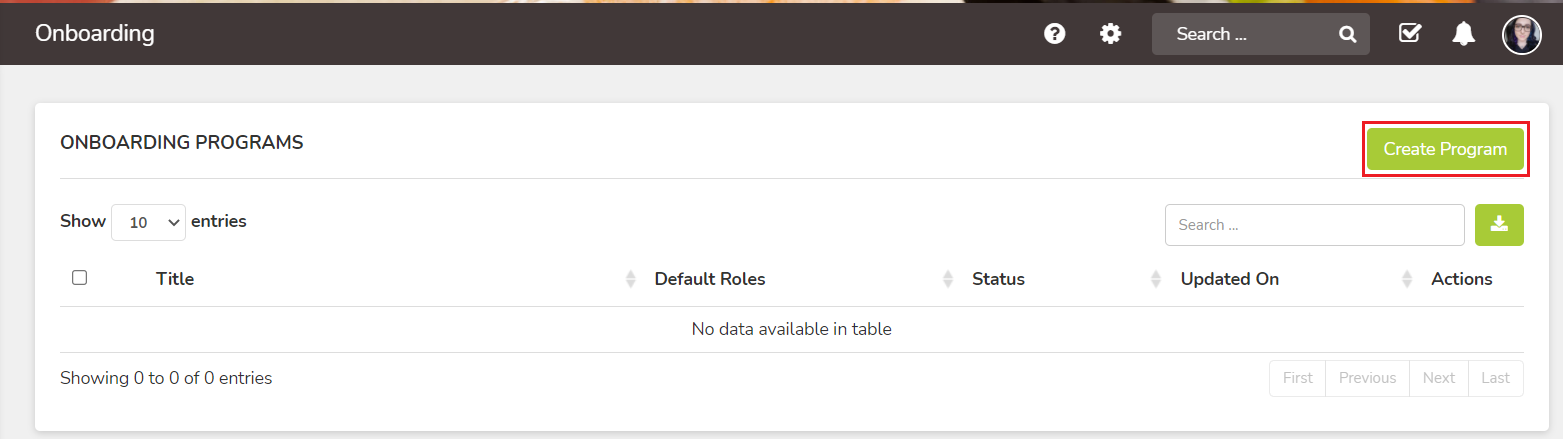Open the settings gear icon
This screenshot has width=1563, height=439.
click(1110, 34)
